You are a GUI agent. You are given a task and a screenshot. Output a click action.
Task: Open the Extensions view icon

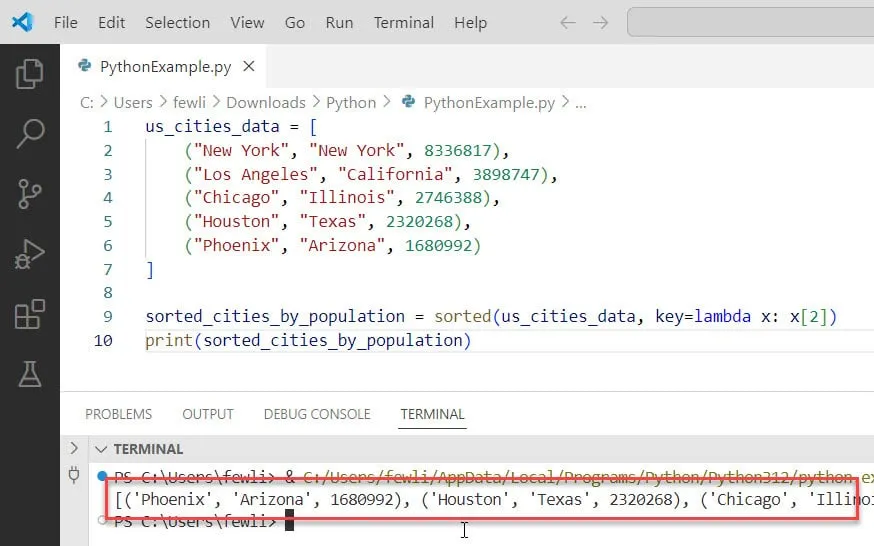30,314
